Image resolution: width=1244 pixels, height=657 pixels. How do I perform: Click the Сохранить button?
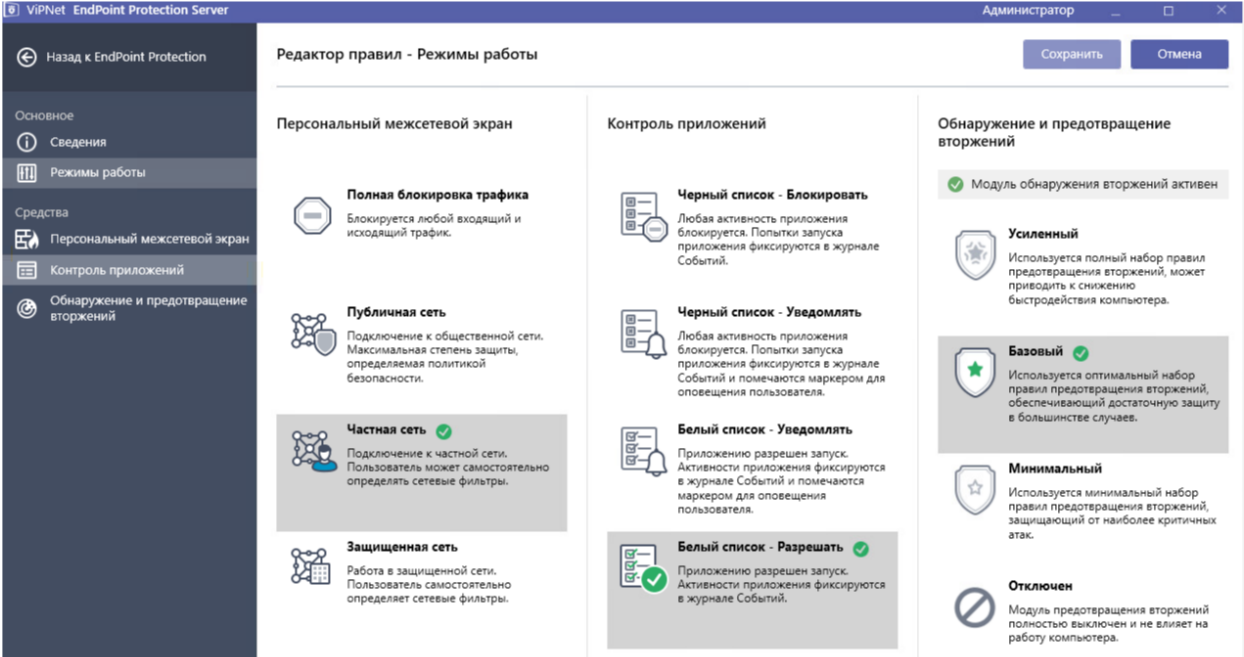coord(1071,54)
